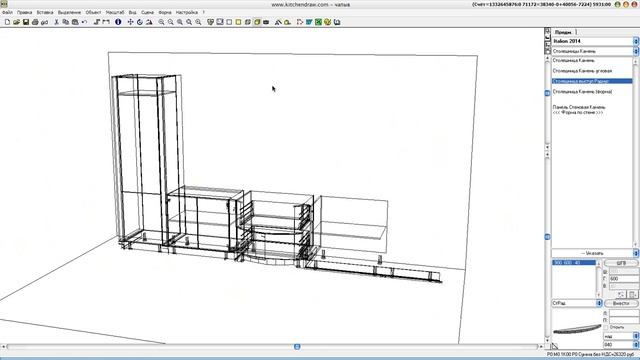This screenshot has height=360, width=640.
Task: Click the green spreadsheet icon
Action: pos(318,22)
